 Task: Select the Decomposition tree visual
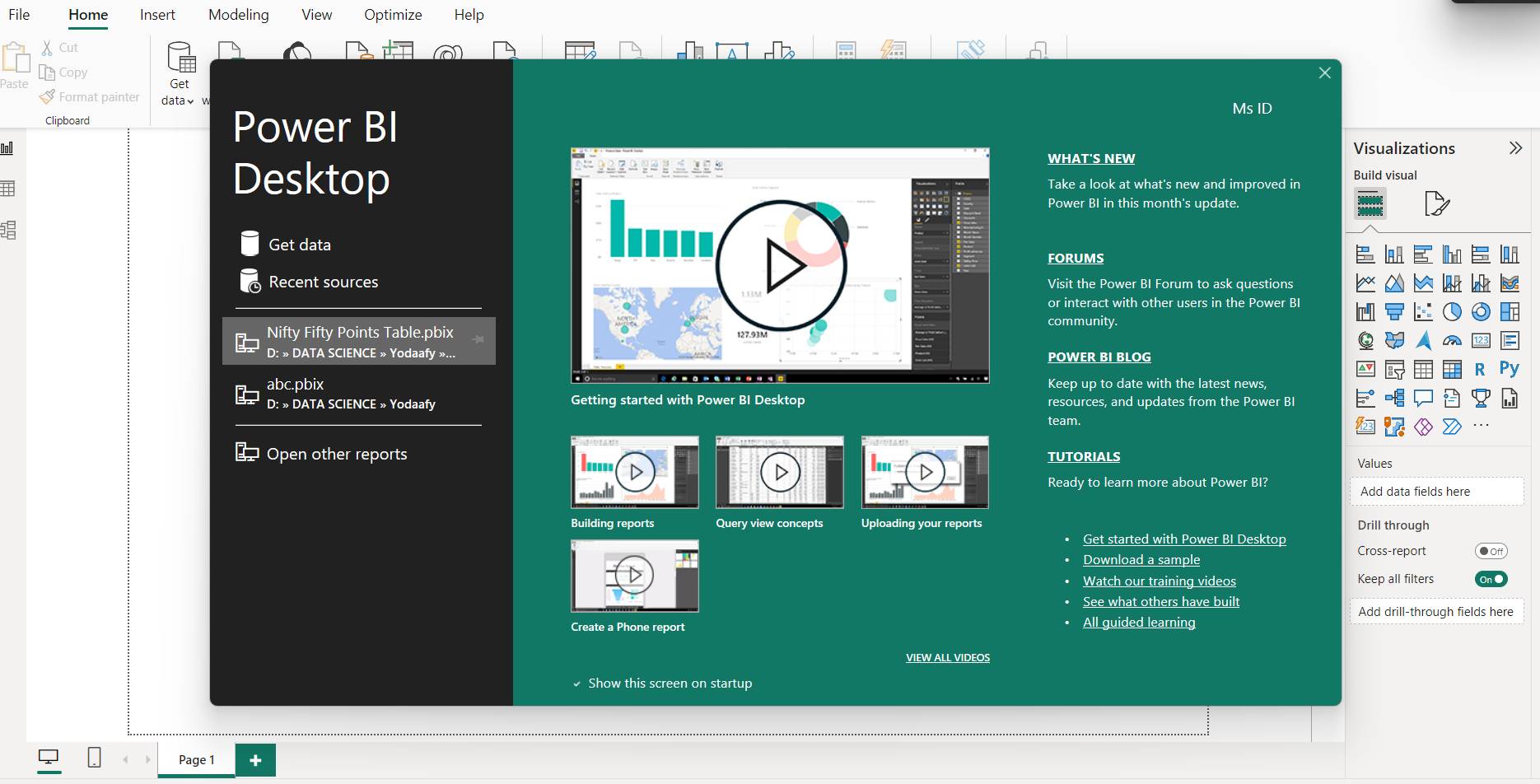pyautogui.click(x=1394, y=399)
